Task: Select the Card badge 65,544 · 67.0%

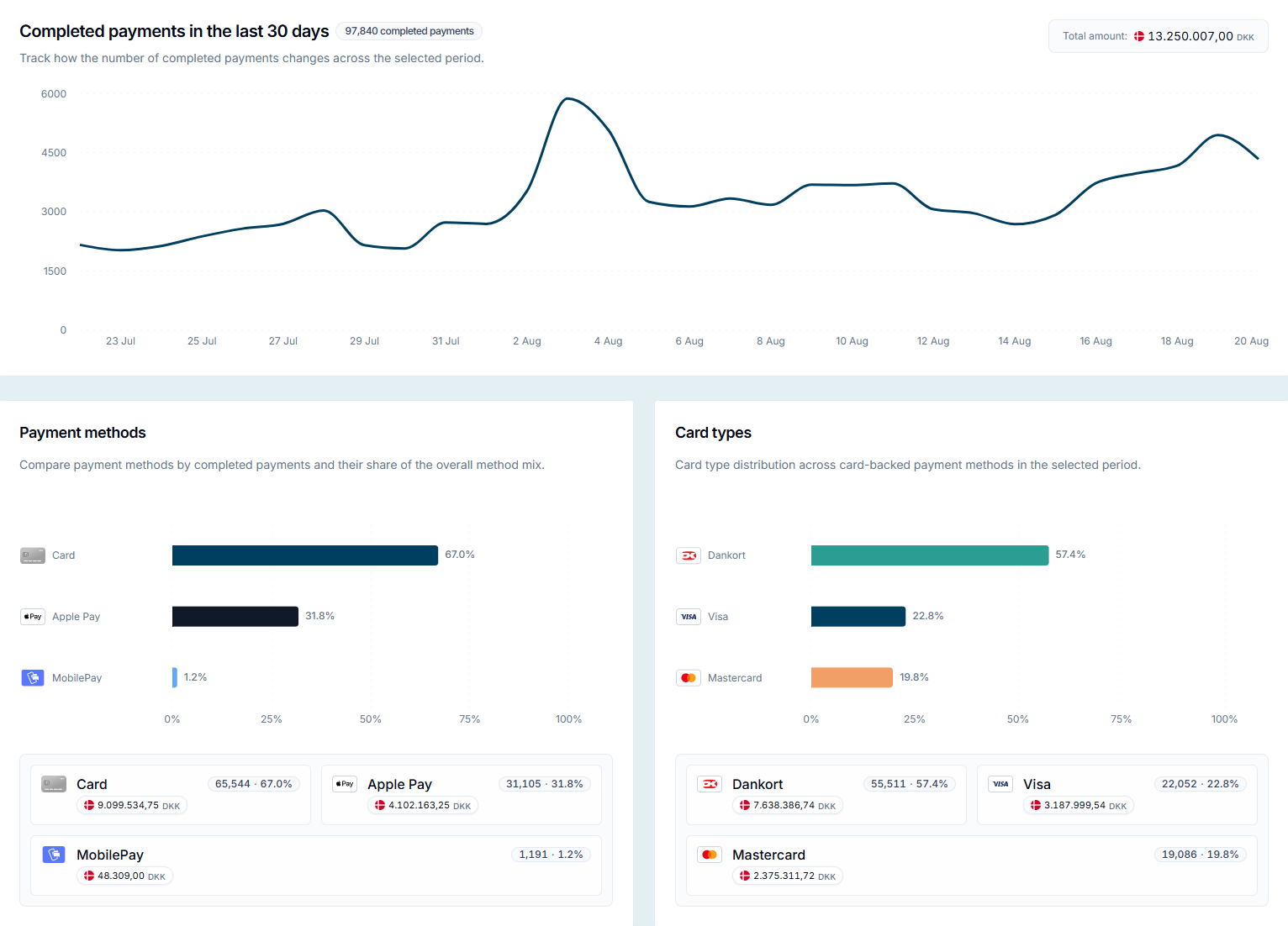Action: pyautogui.click(x=253, y=784)
